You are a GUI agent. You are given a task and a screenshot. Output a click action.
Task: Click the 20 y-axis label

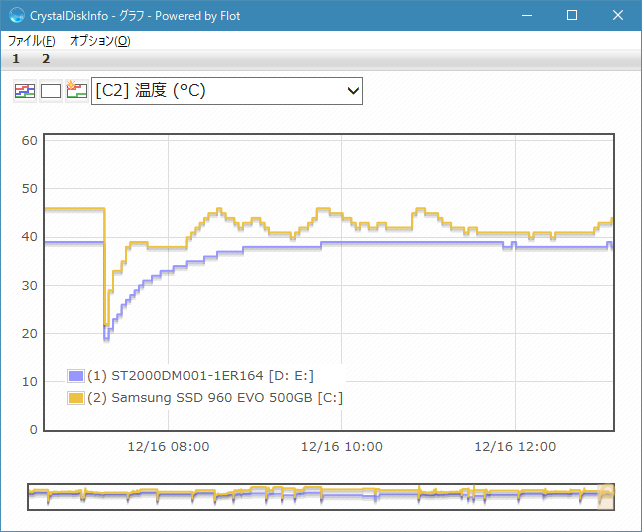pos(29,334)
